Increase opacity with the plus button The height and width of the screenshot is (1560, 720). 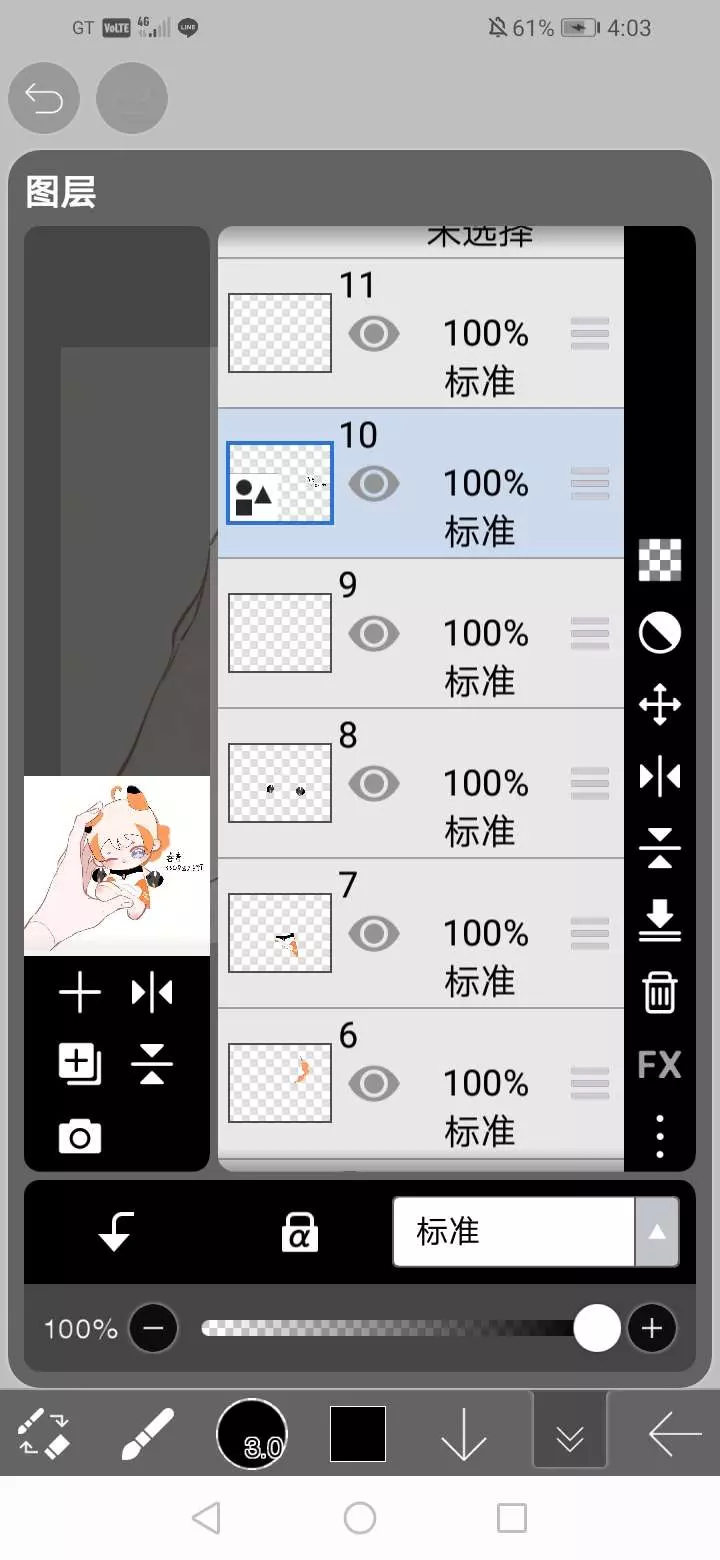pyautogui.click(x=652, y=1328)
